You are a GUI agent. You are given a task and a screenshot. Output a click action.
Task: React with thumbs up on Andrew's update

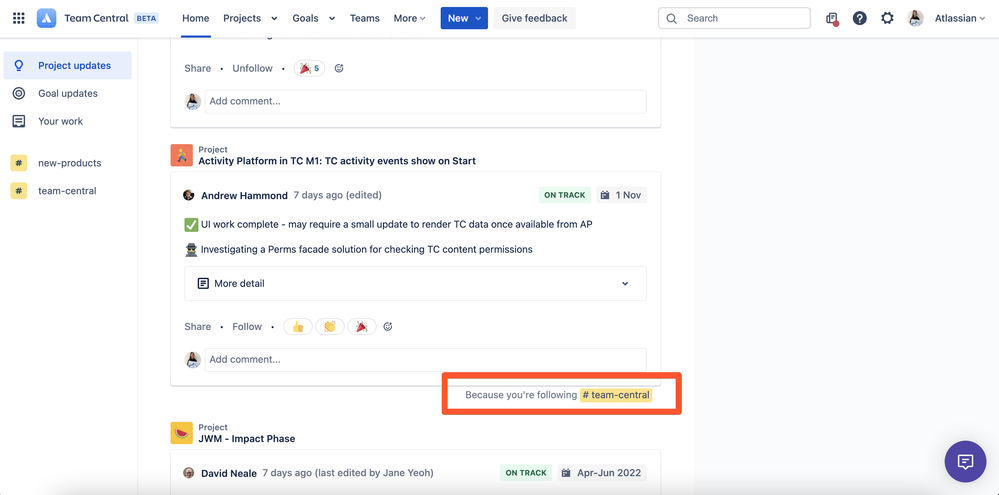pos(298,327)
